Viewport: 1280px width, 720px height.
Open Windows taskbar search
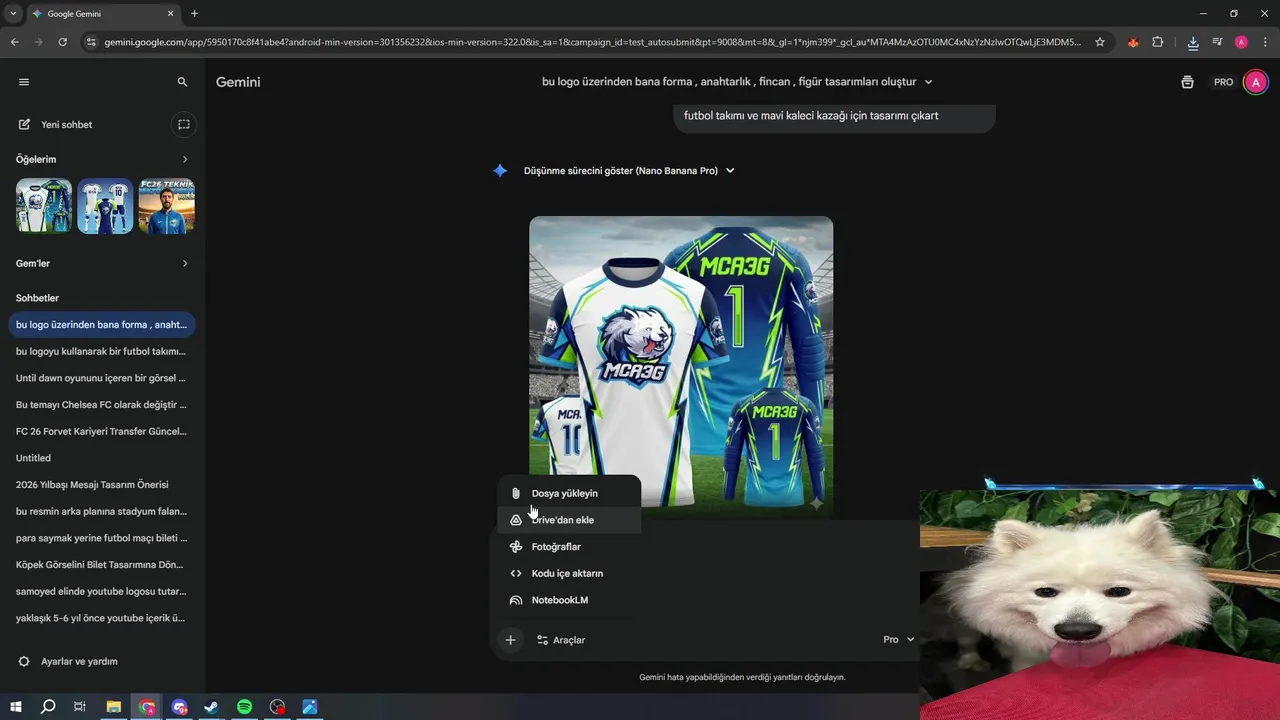(x=48, y=707)
